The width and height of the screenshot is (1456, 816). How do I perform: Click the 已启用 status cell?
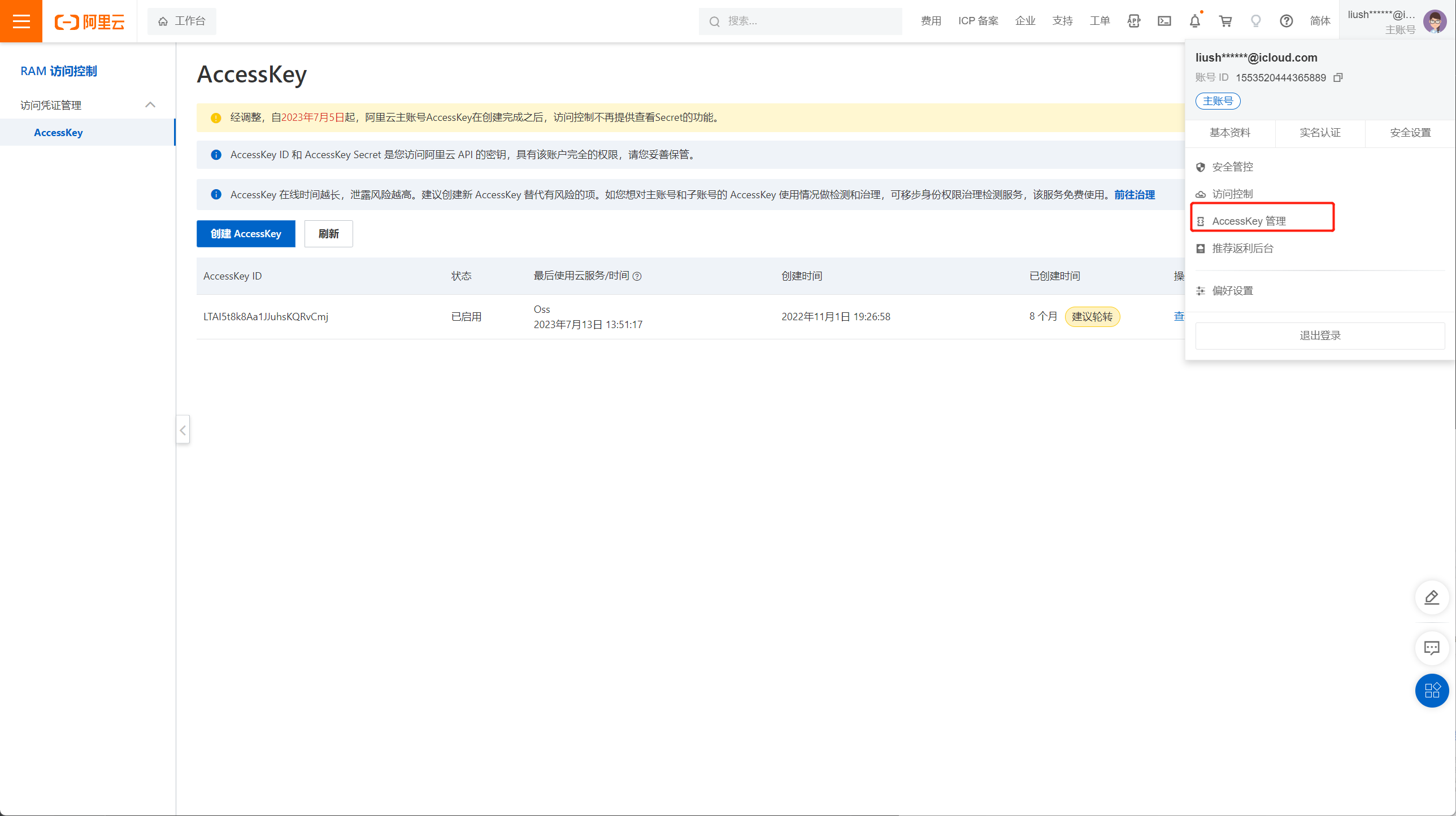tap(466, 317)
